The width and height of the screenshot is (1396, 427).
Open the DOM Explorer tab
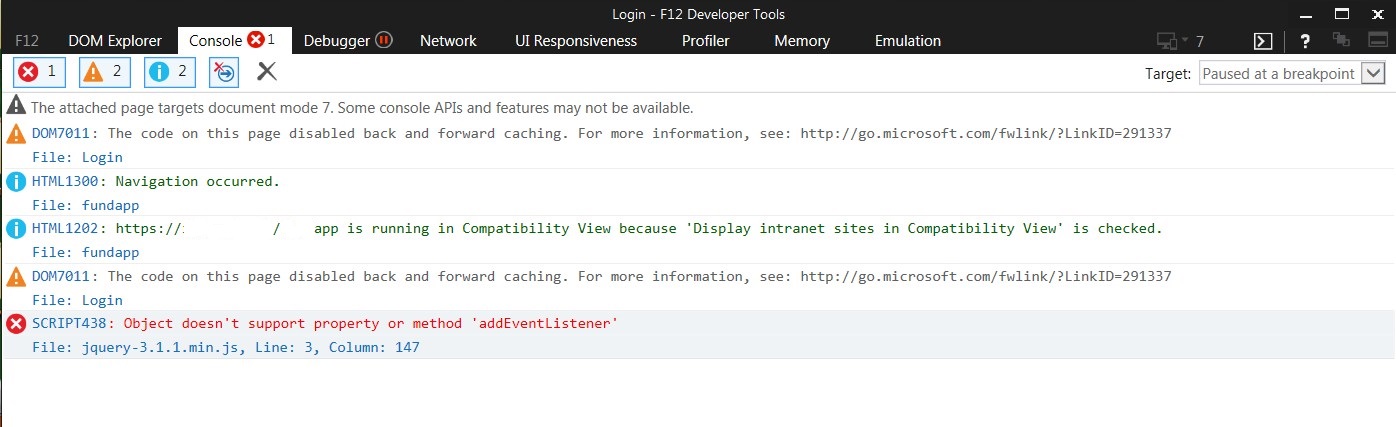[x=115, y=41]
